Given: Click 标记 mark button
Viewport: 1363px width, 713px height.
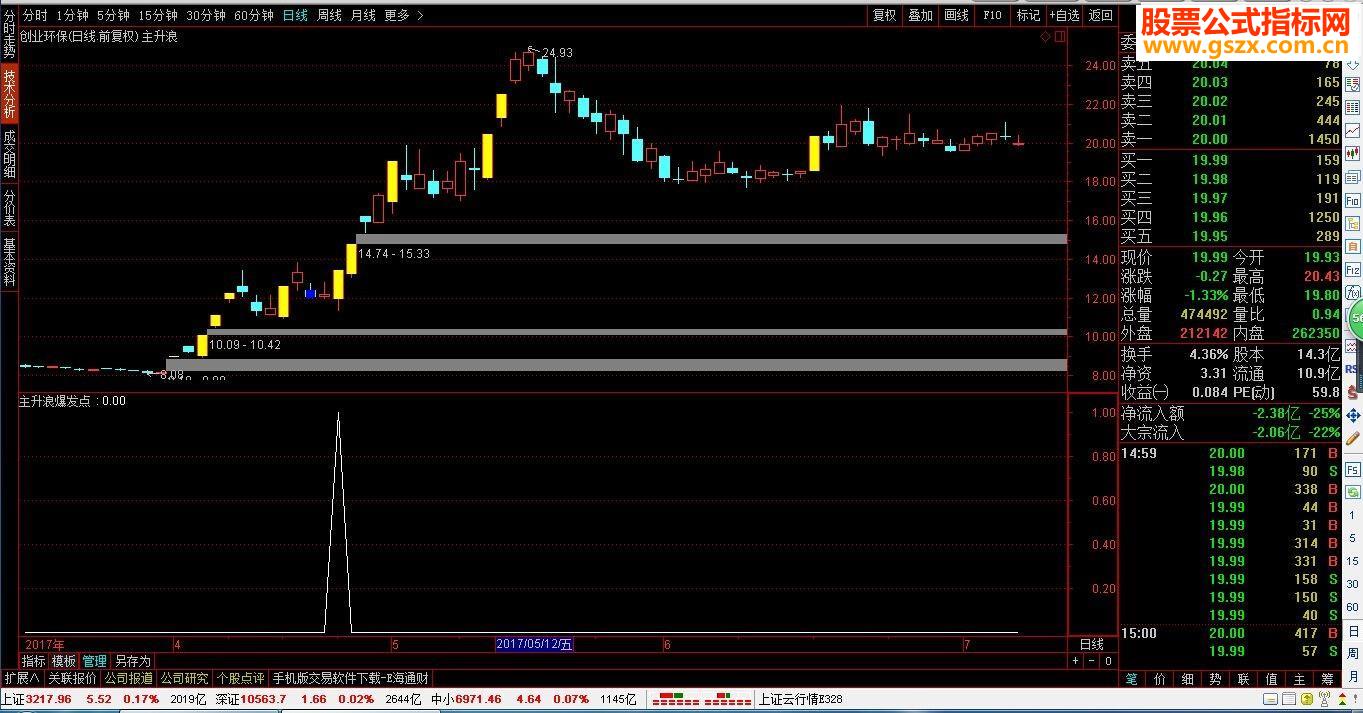Looking at the screenshot, I should [1028, 15].
